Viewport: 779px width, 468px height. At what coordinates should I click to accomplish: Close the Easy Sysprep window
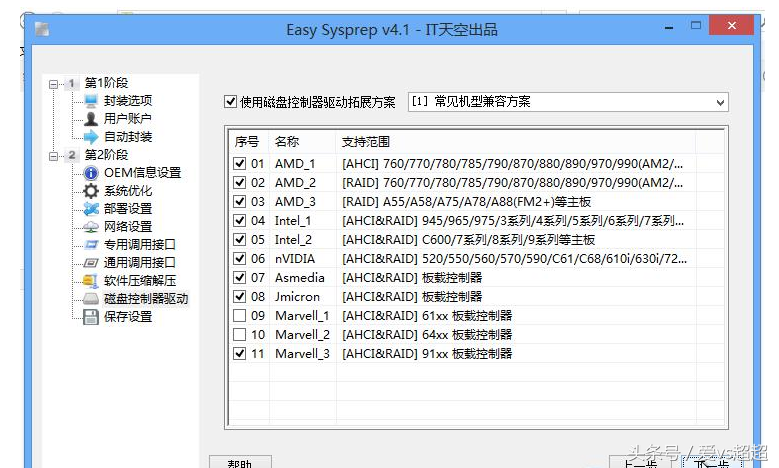point(731,25)
